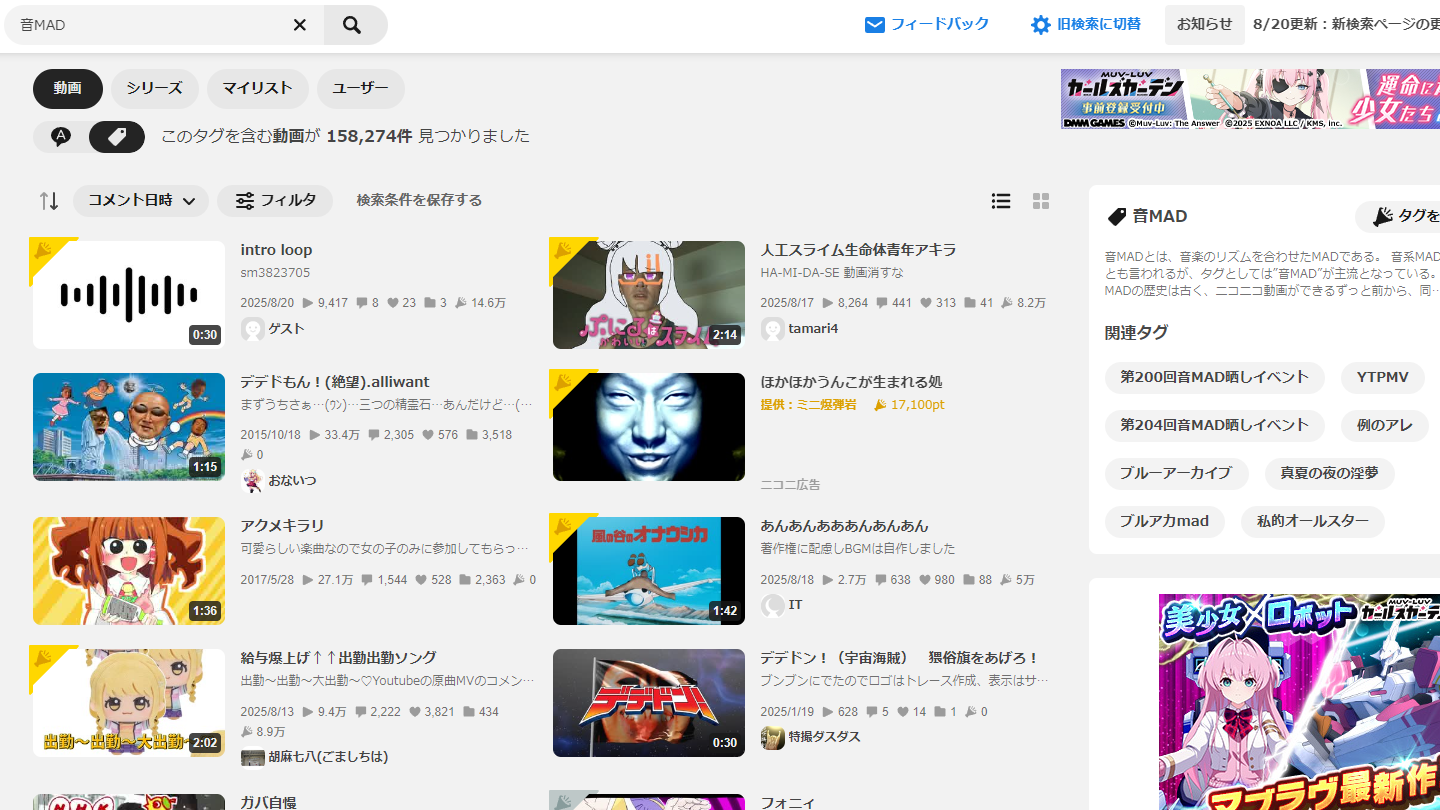Click the feedback envelope icon

click(x=875, y=25)
